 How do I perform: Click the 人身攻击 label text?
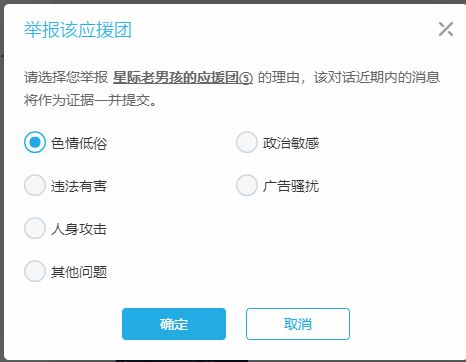click(79, 229)
